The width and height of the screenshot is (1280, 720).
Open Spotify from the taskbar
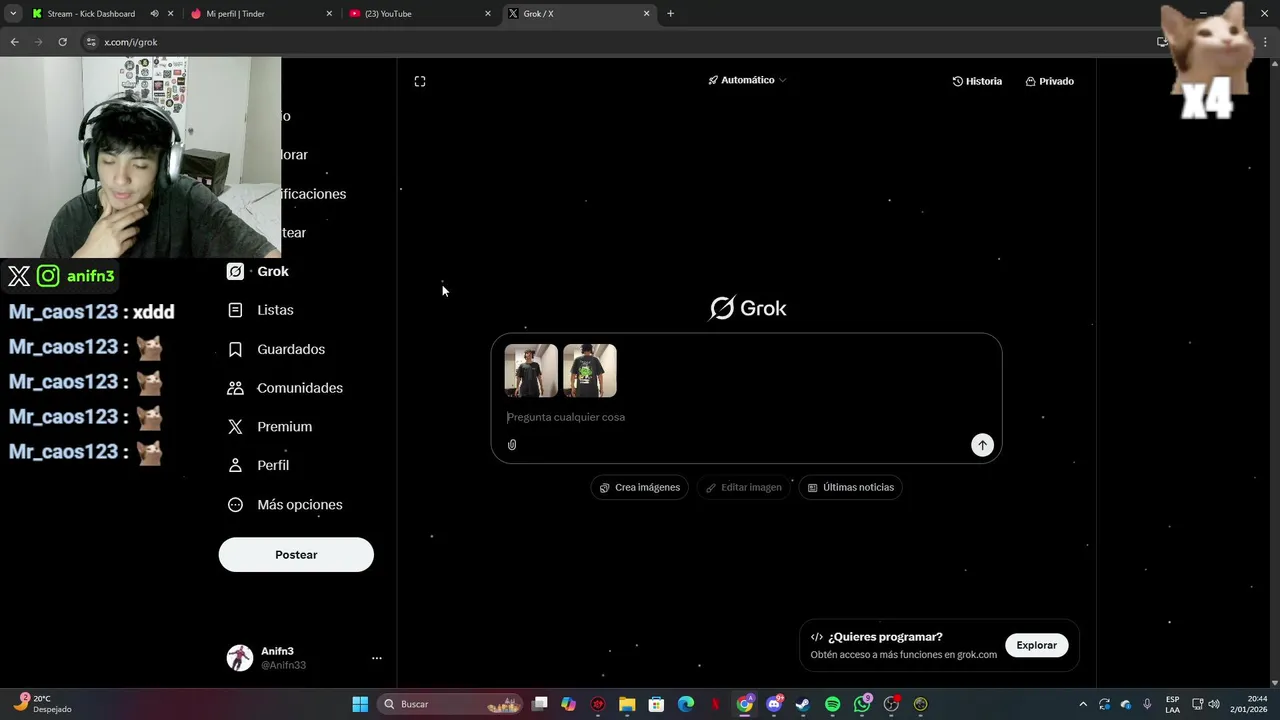coord(833,704)
